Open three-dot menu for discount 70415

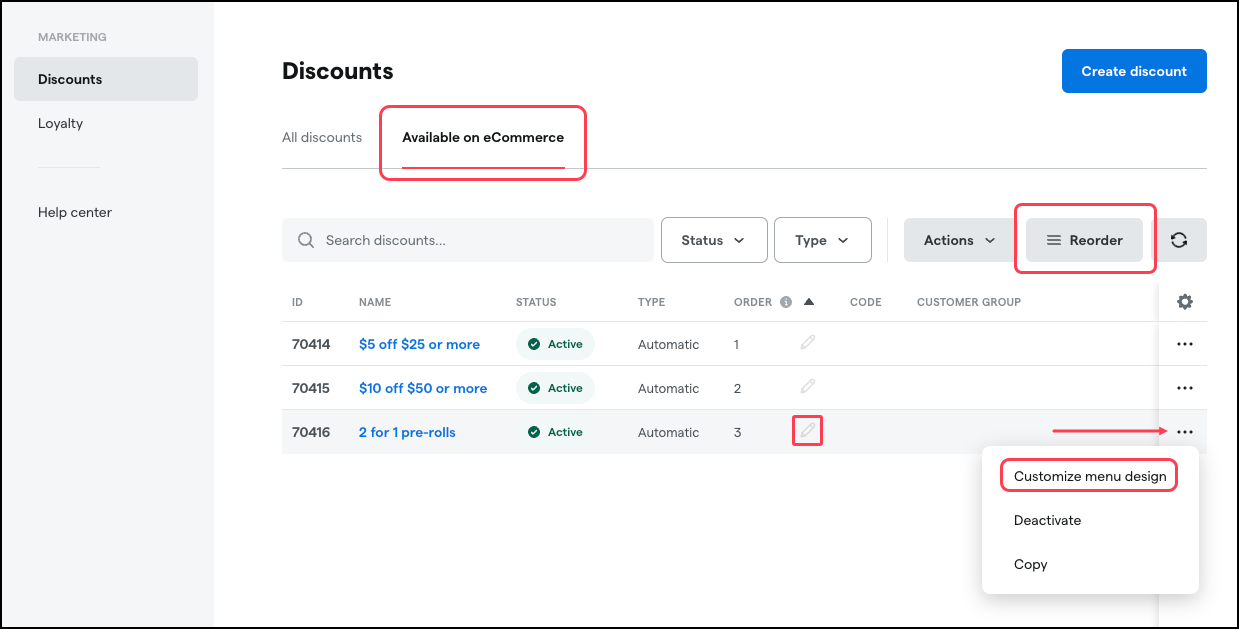[1185, 388]
